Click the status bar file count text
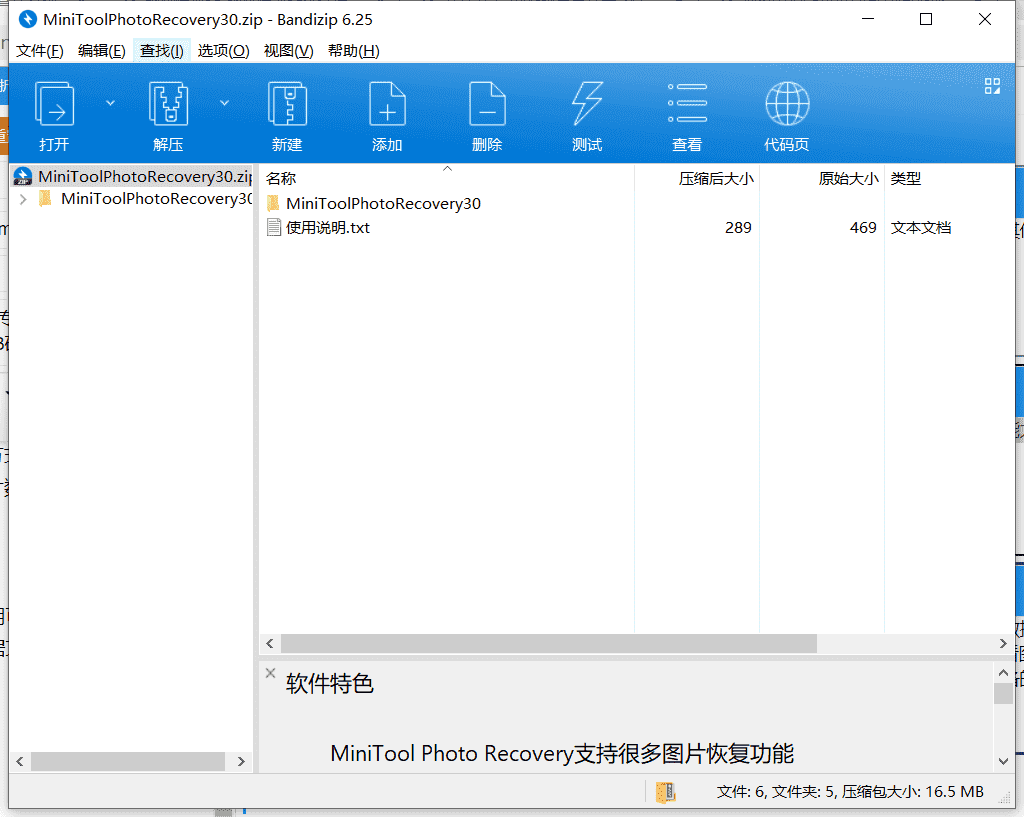 point(850,792)
